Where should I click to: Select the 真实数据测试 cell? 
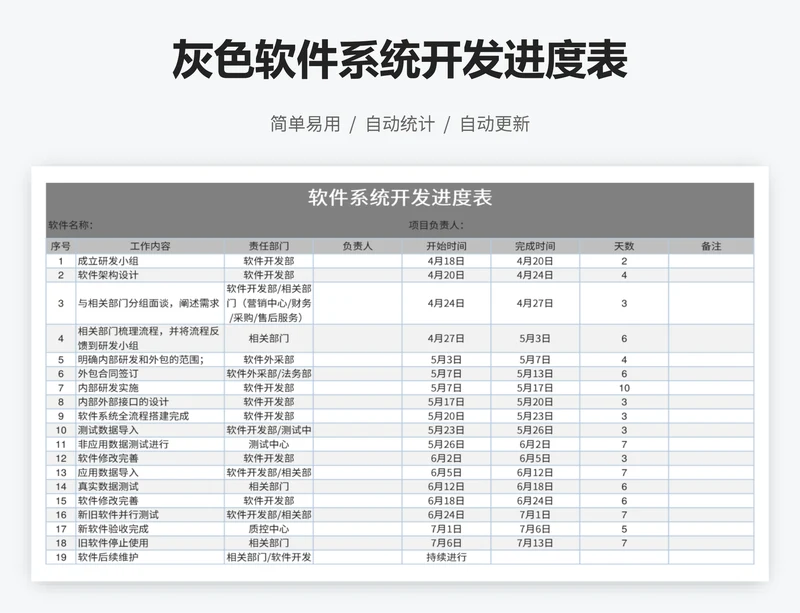[x=150, y=486]
